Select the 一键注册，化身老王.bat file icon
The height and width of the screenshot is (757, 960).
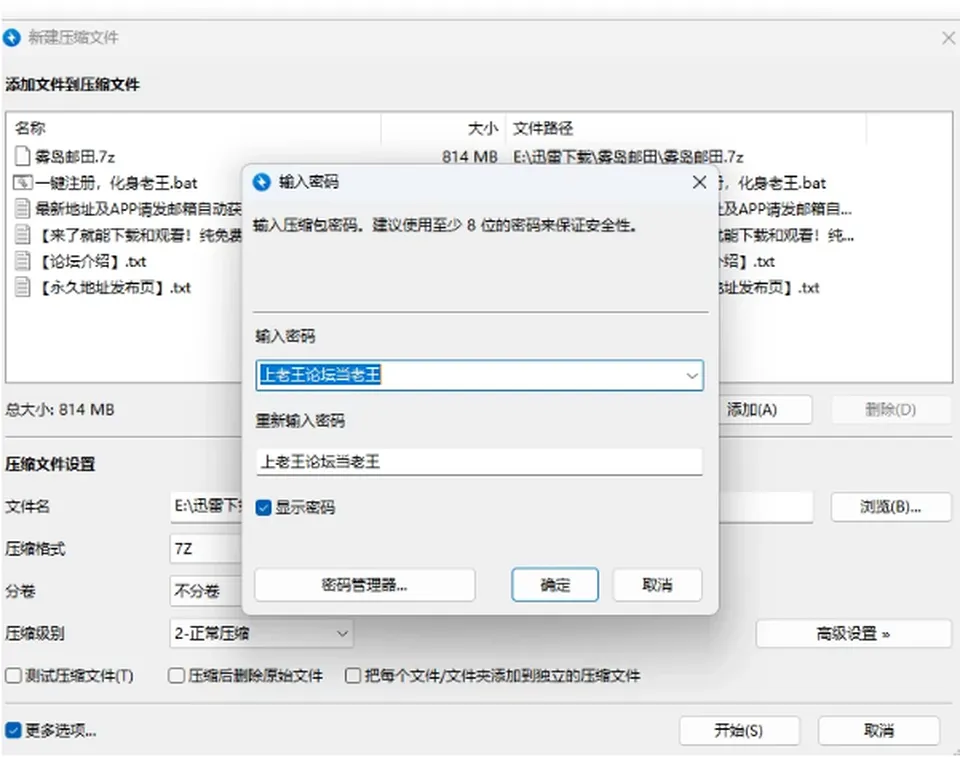click(23, 183)
